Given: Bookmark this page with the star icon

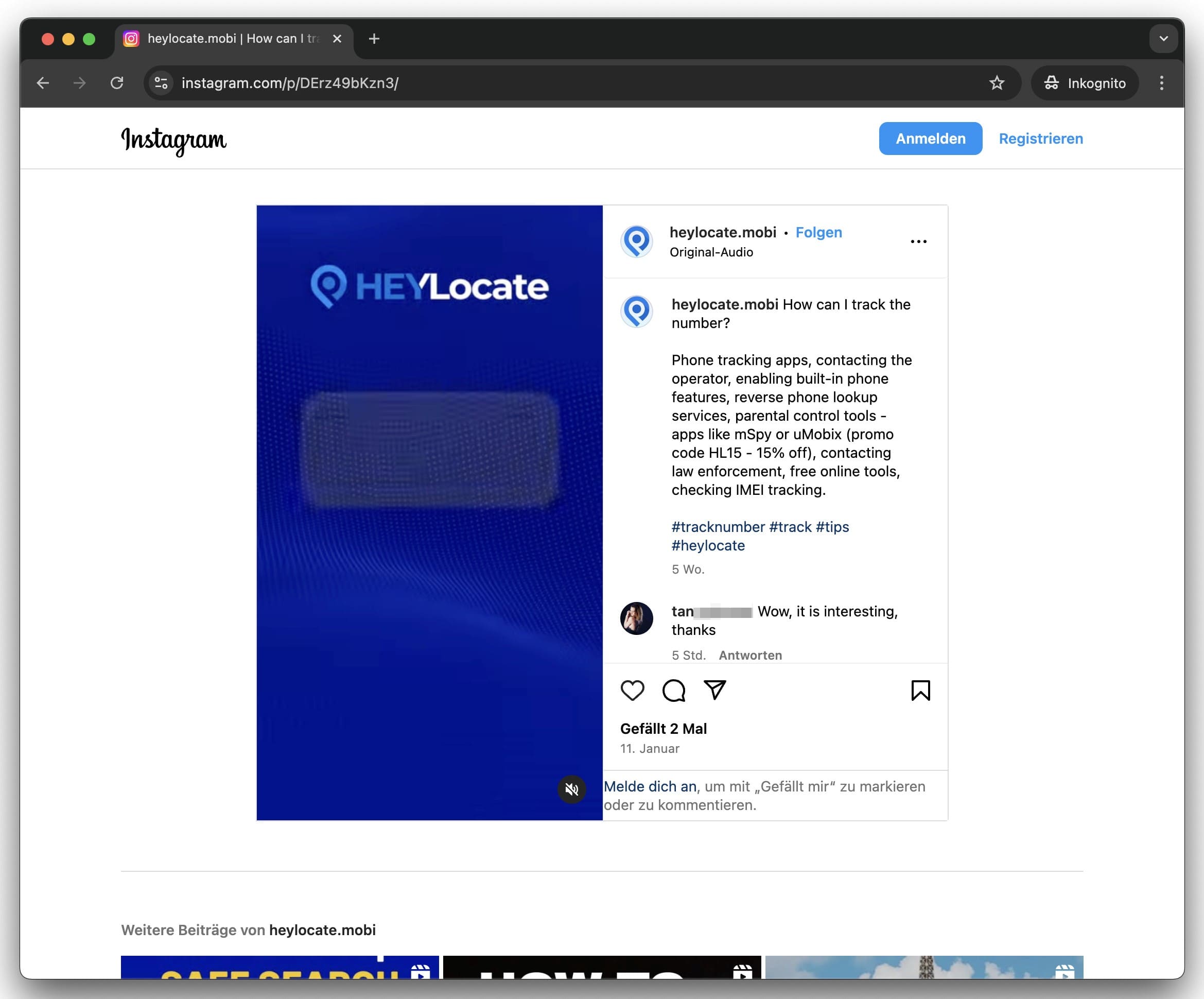Looking at the screenshot, I should tap(997, 83).
